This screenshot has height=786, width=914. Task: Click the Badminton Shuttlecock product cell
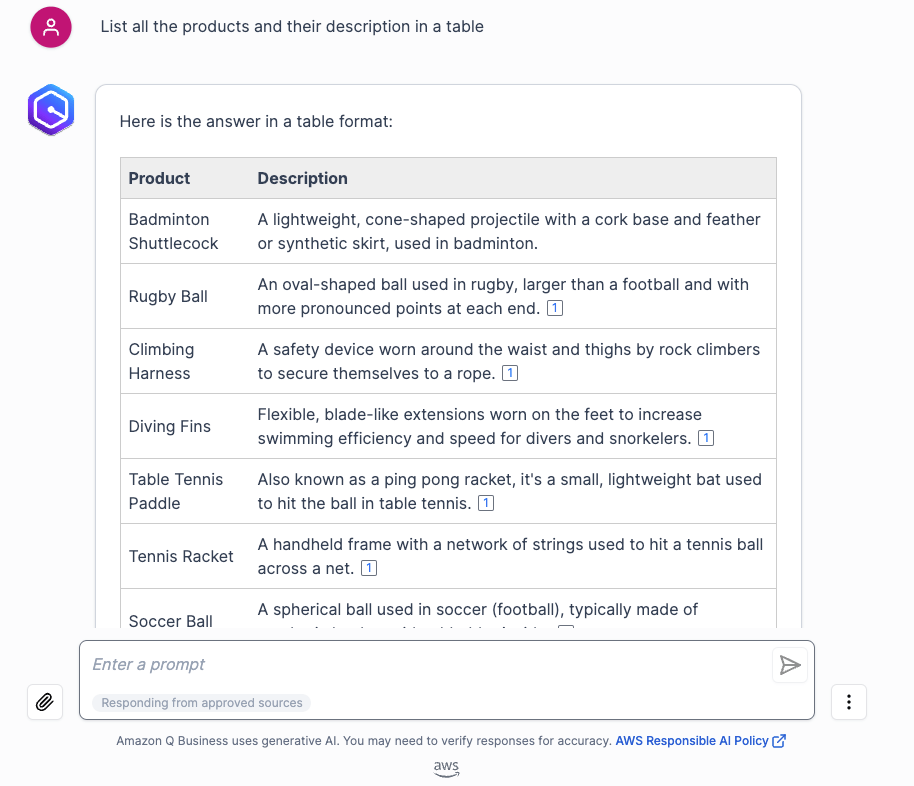tap(174, 231)
